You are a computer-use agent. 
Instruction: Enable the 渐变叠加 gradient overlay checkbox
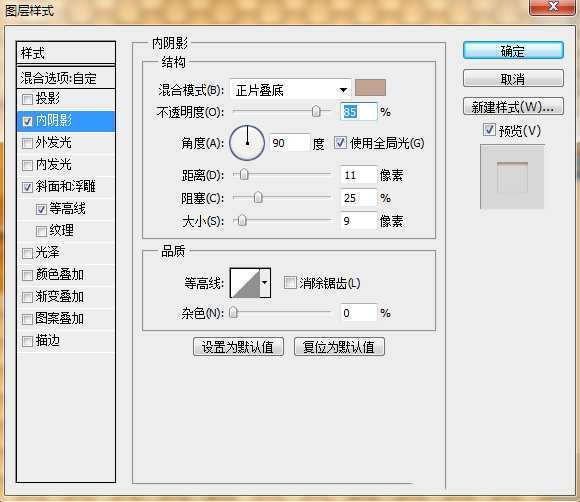pyautogui.click(x=27, y=297)
